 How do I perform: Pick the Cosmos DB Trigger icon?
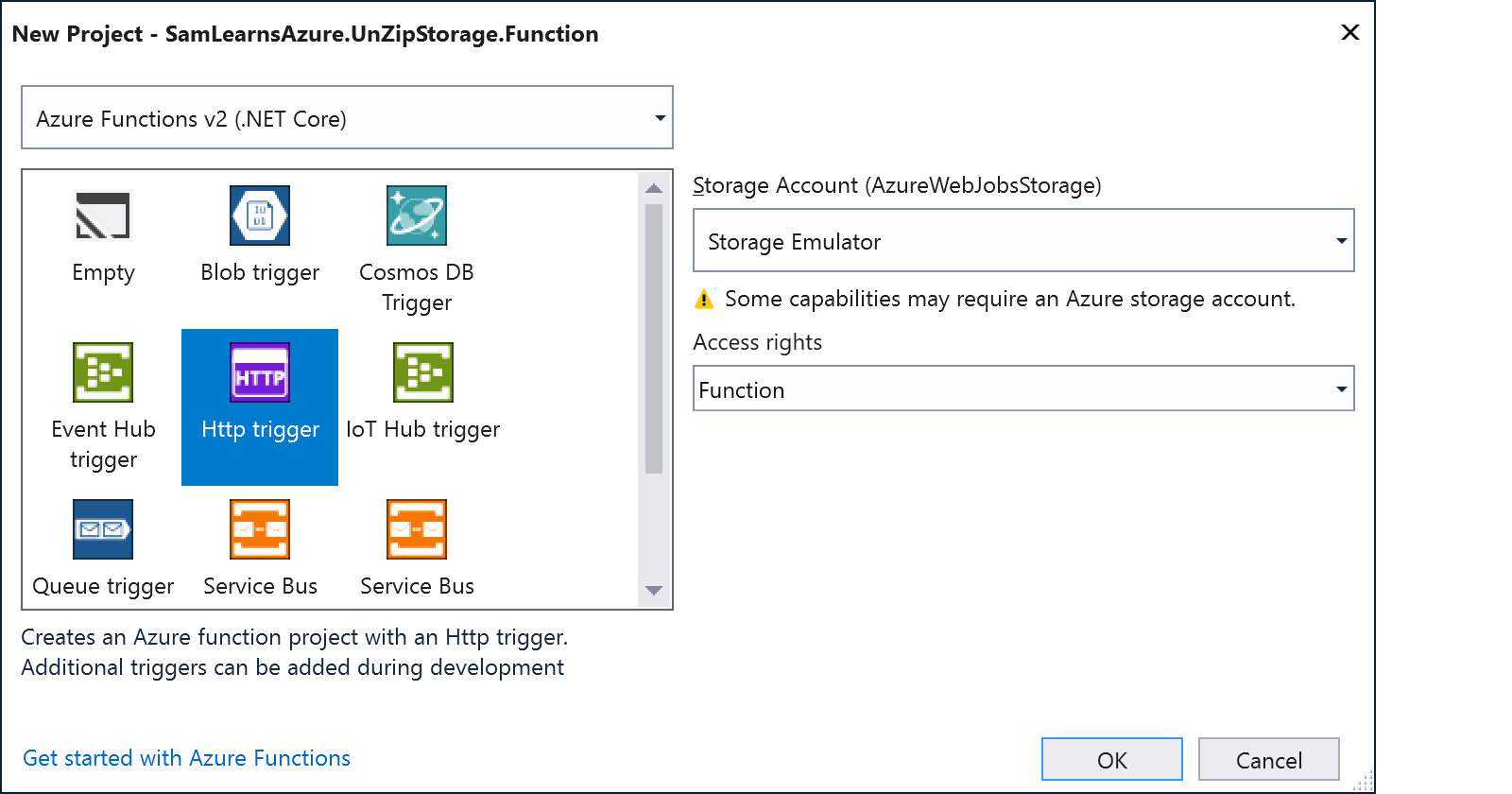(417, 216)
